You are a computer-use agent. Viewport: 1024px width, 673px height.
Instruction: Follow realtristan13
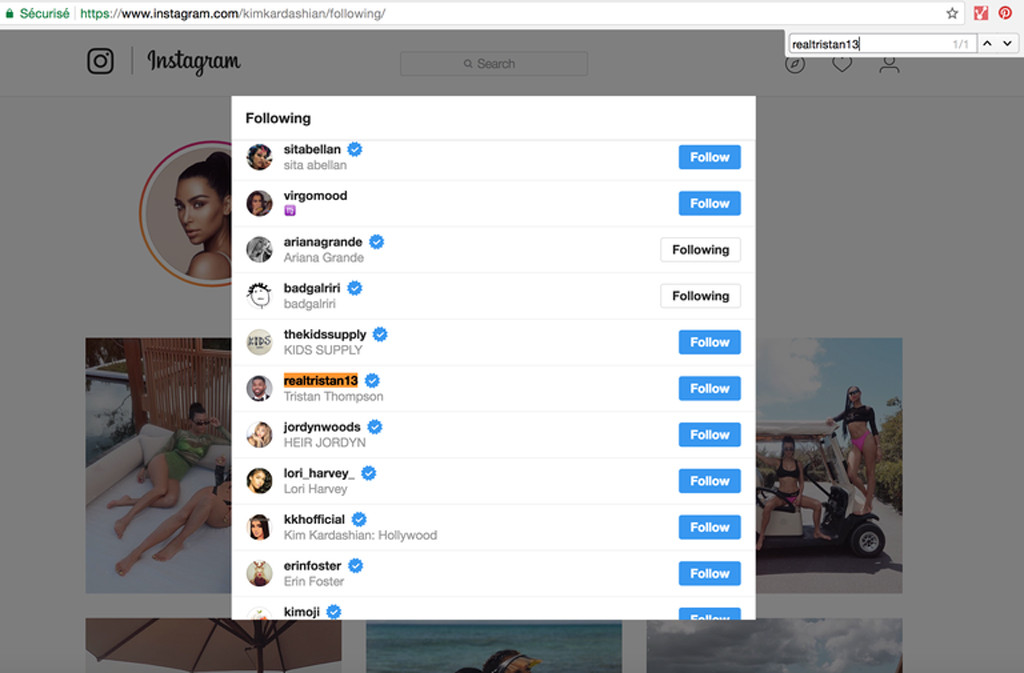[x=709, y=388]
